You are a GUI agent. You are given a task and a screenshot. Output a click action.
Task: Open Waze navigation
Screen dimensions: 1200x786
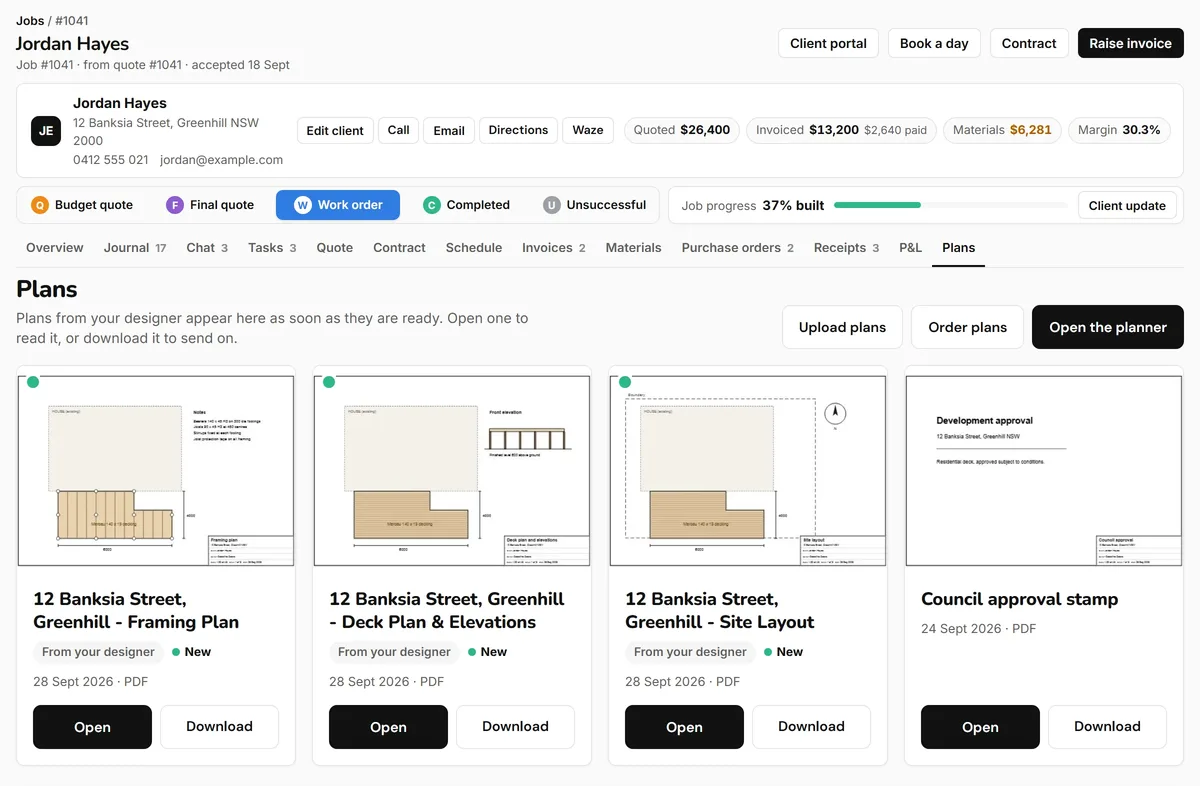pos(588,130)
